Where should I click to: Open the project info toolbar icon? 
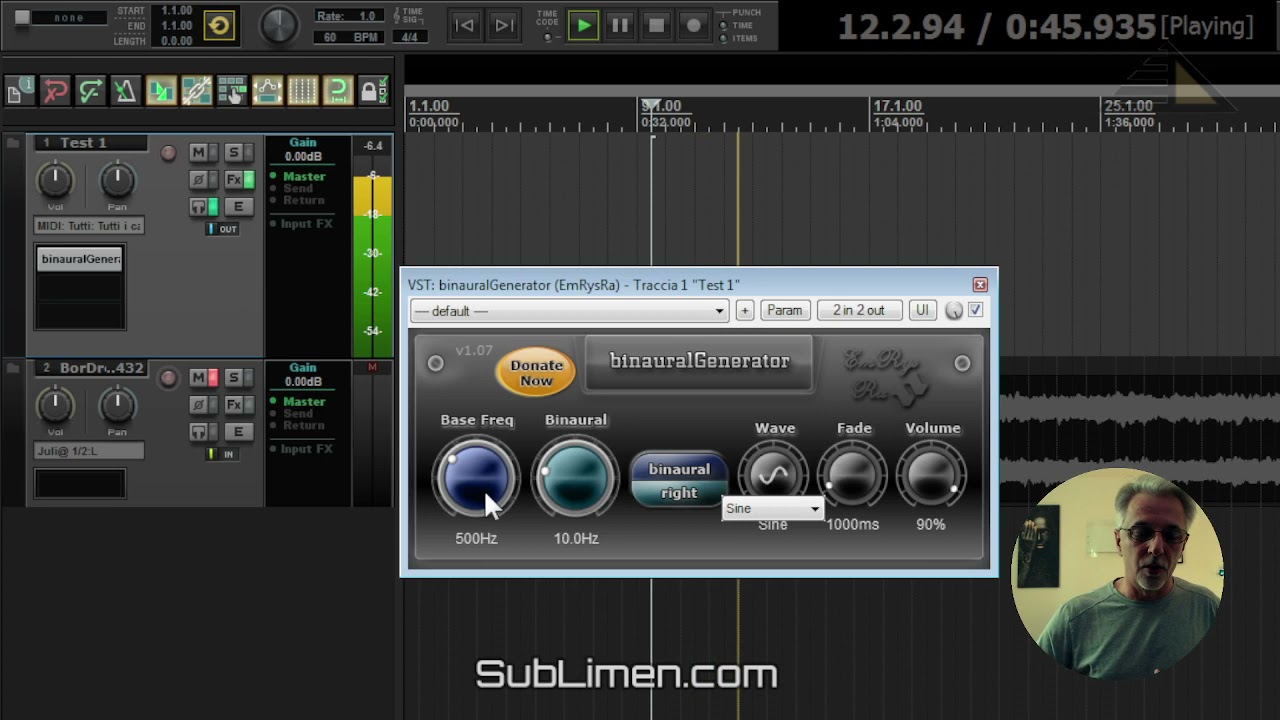[18, 91]
